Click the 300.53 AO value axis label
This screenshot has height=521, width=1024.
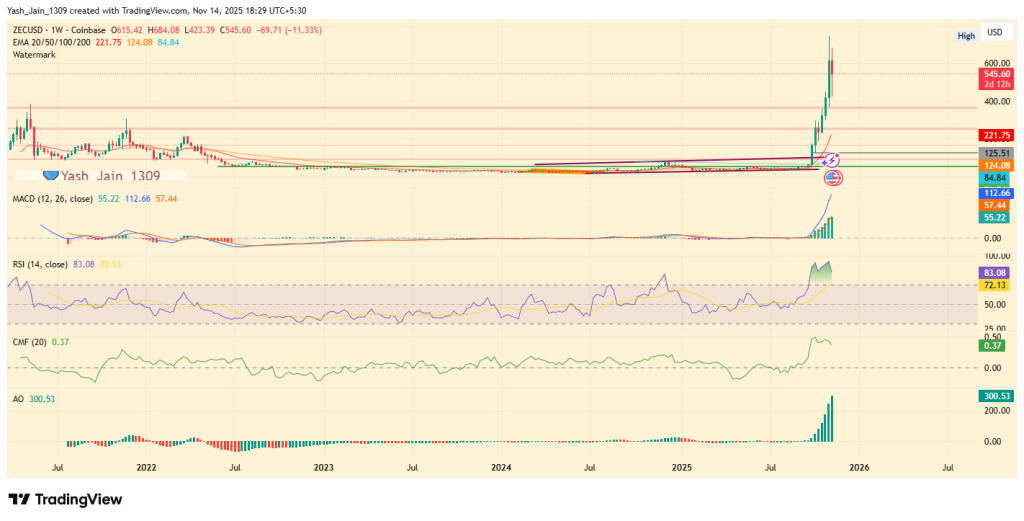coord(993,397)
